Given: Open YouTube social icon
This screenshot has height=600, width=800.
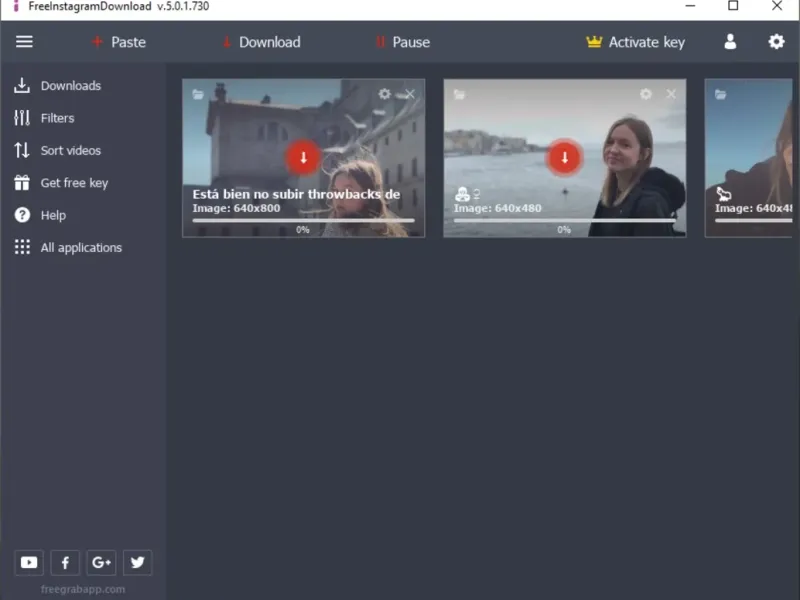Looking at the screenshot, I should pyautogui.click(x=29, y=562).
